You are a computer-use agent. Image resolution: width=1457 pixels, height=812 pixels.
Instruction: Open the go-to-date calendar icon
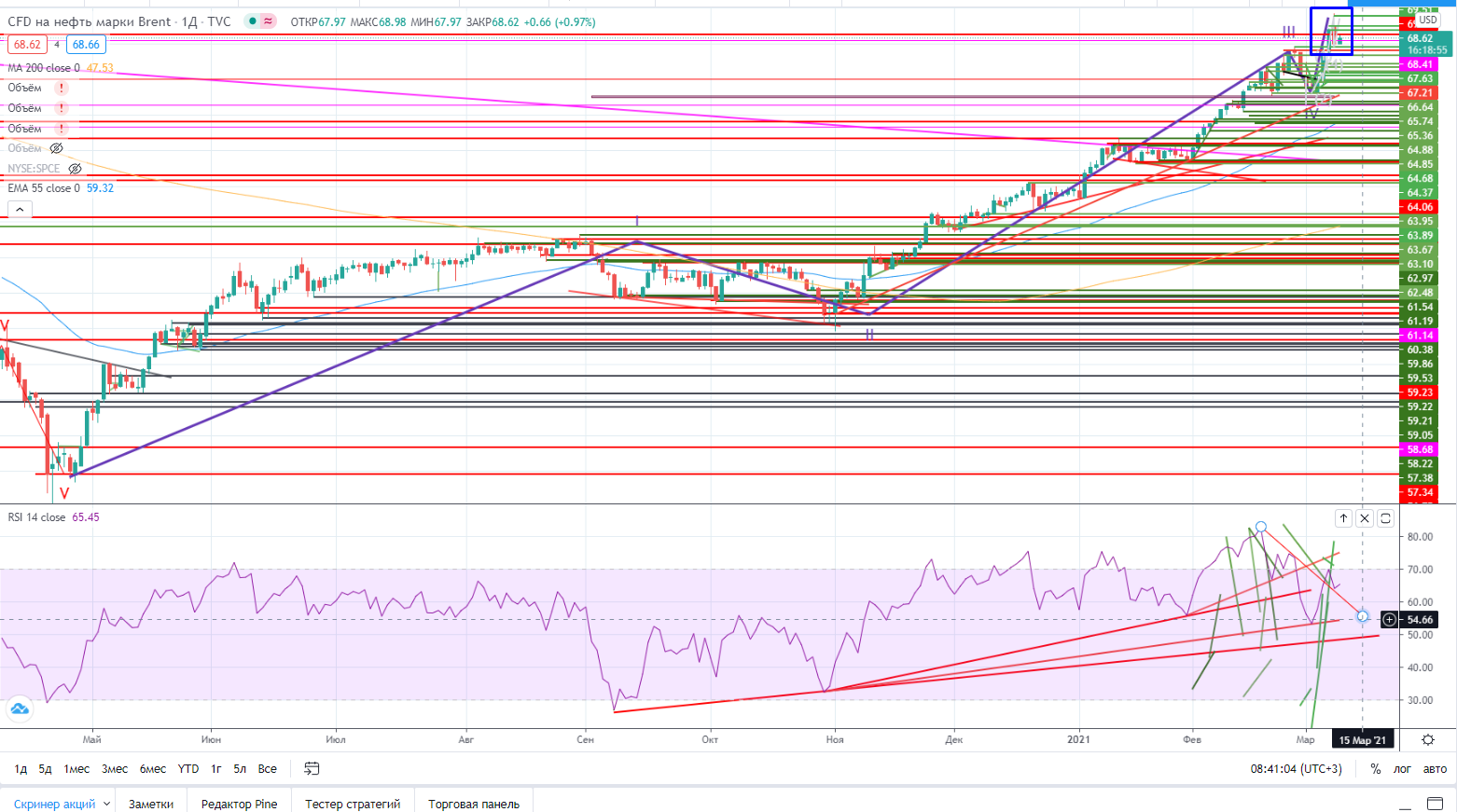312,769
